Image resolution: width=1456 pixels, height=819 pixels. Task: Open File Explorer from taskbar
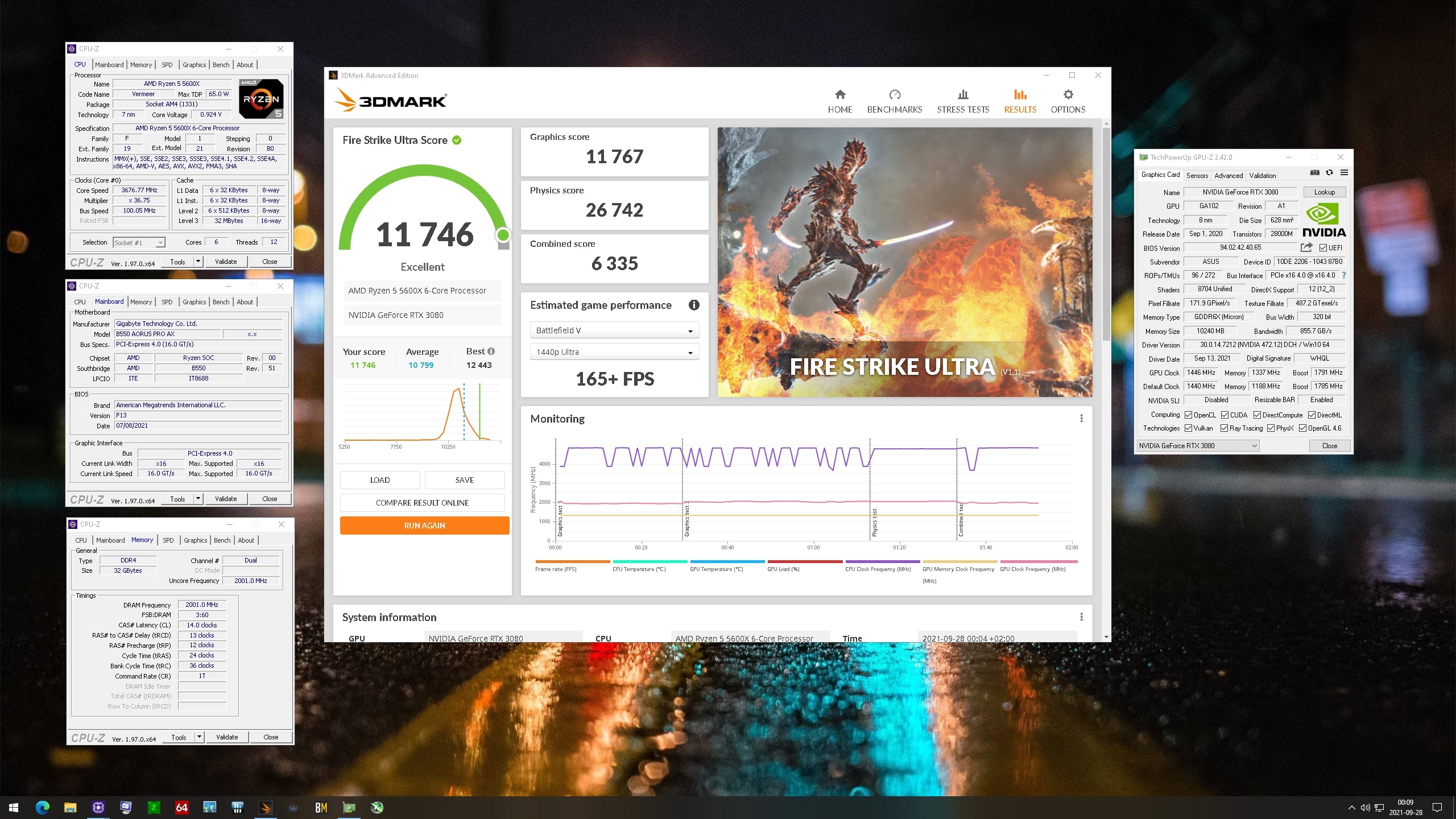click(x=70, y=807)
